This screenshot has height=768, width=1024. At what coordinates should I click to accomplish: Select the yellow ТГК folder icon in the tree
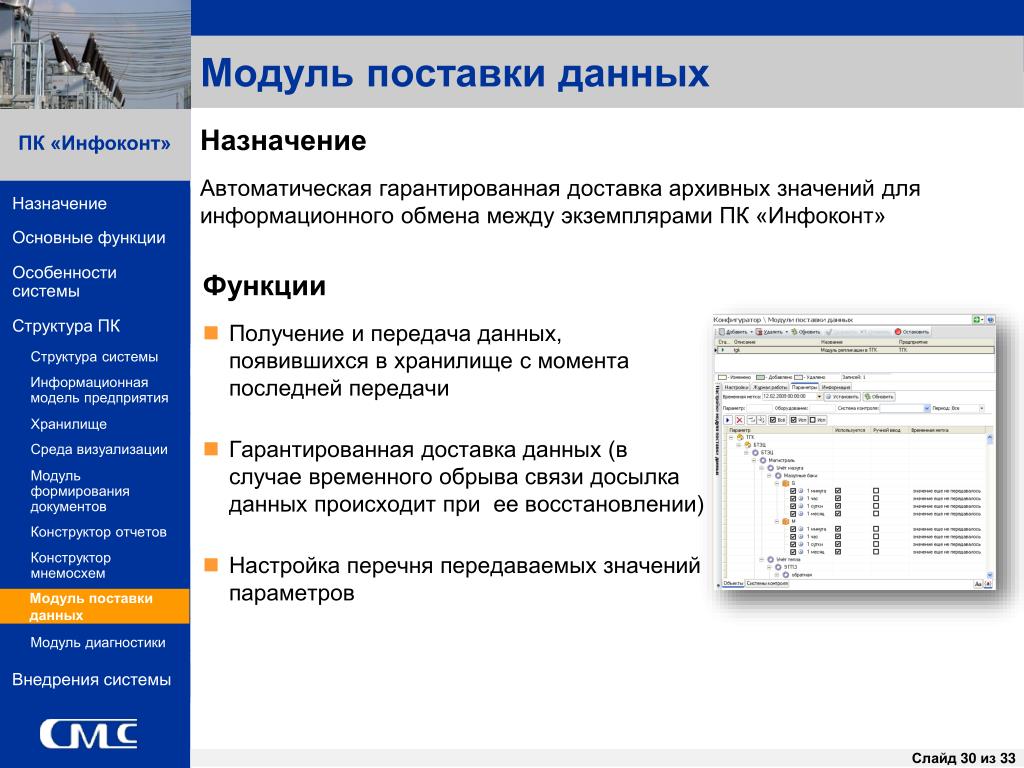pyautogui.click(x=740, y=438)
